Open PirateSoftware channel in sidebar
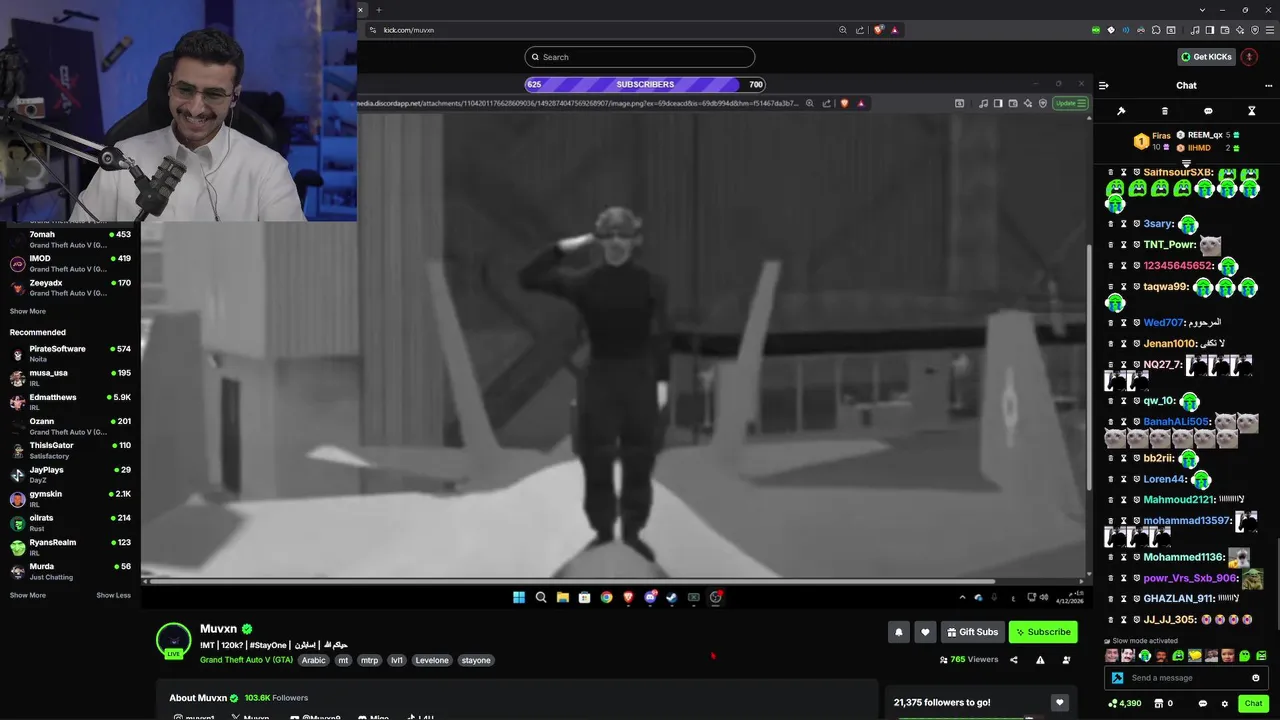The width and height of the screenshot is (1280, 720). [x=70, y=353]
